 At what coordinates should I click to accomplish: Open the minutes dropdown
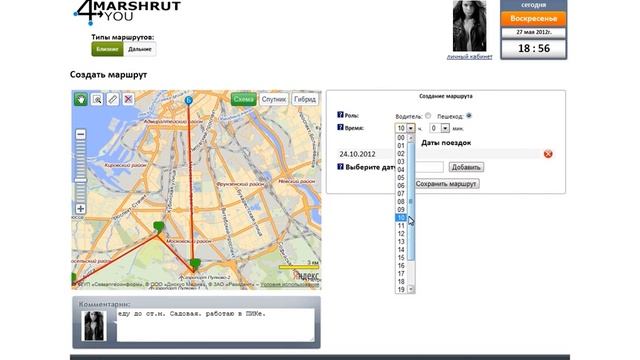tap(445, 128)
